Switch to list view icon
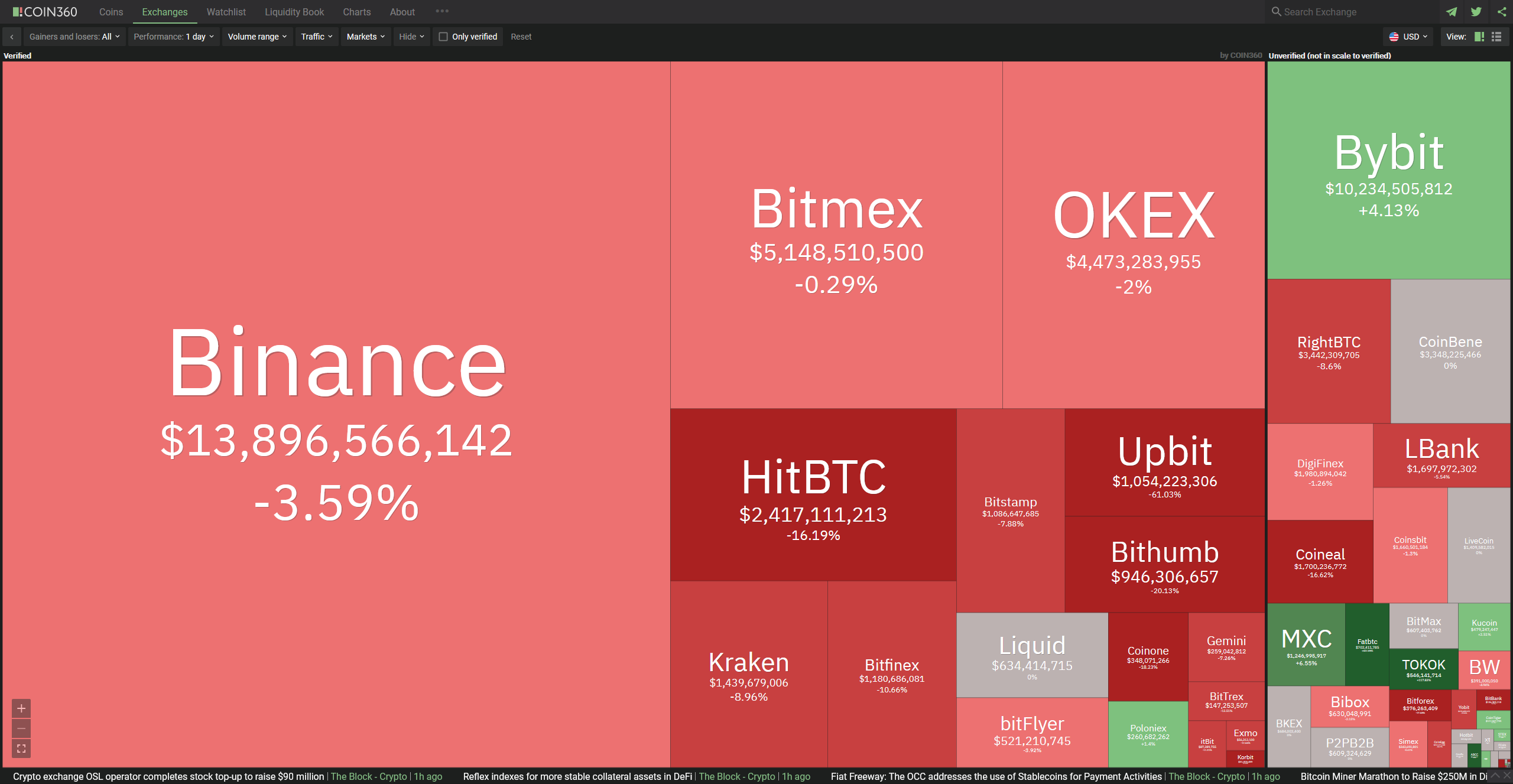This screenshot has height=784, width=1513. (x=1496, y=37)
